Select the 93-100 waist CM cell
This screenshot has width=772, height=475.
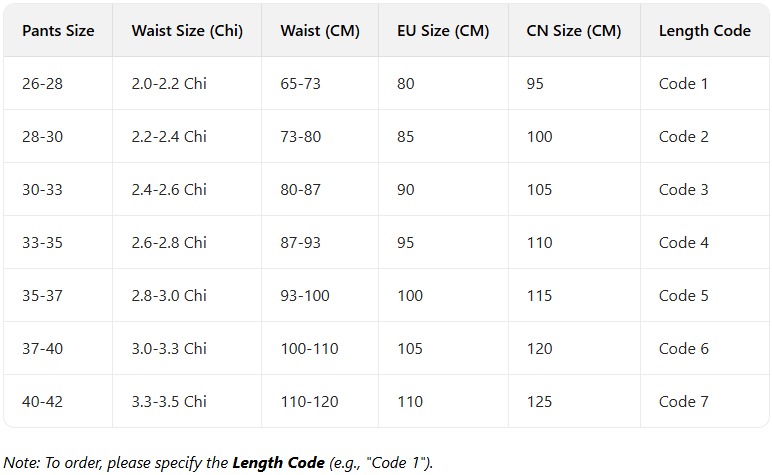click(304, 296)
